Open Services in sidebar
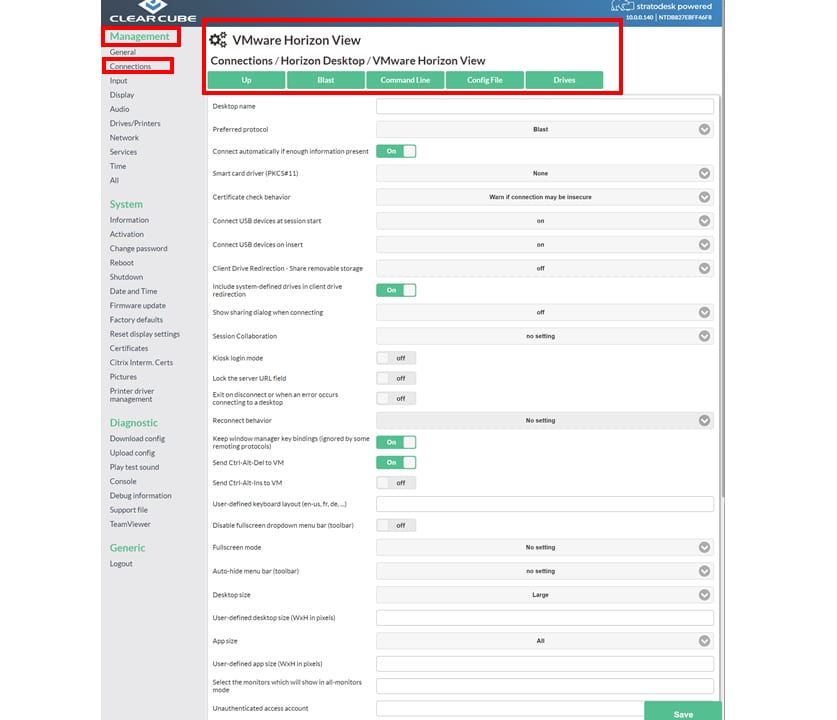The height and width of the screenshot is (720, 837). click(x=123, y=152)
